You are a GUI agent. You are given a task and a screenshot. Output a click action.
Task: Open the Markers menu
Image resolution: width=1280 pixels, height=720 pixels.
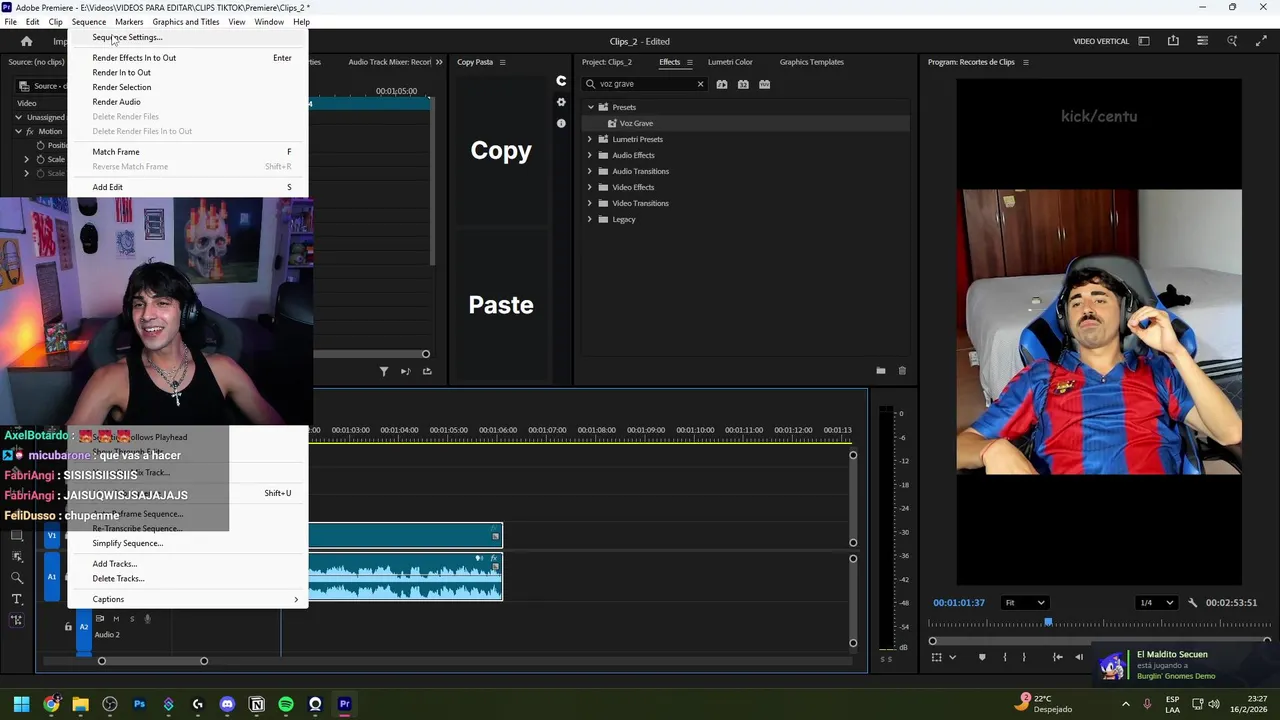pos(129,21)
